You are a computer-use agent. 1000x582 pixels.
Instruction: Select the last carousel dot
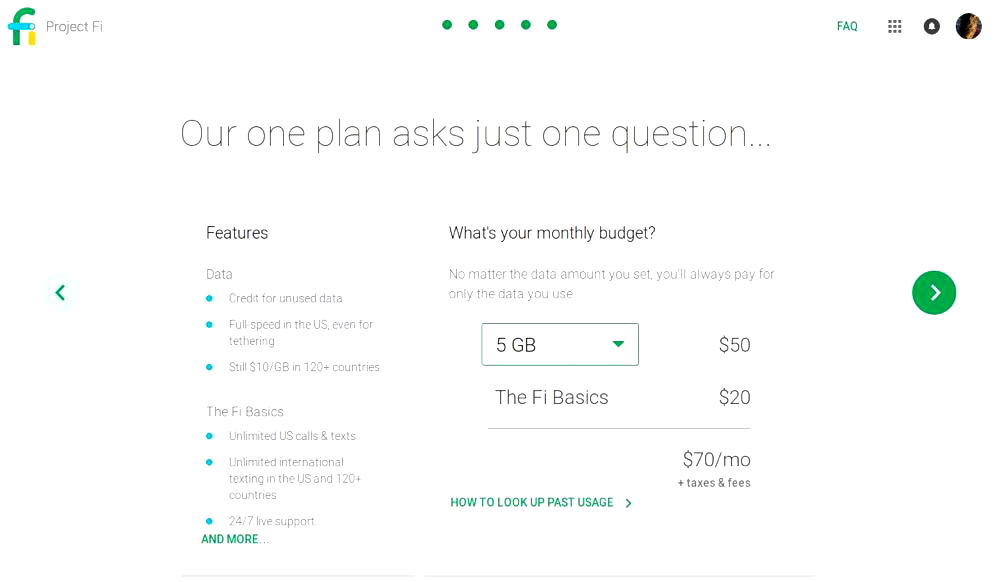(x=551, y=24)
